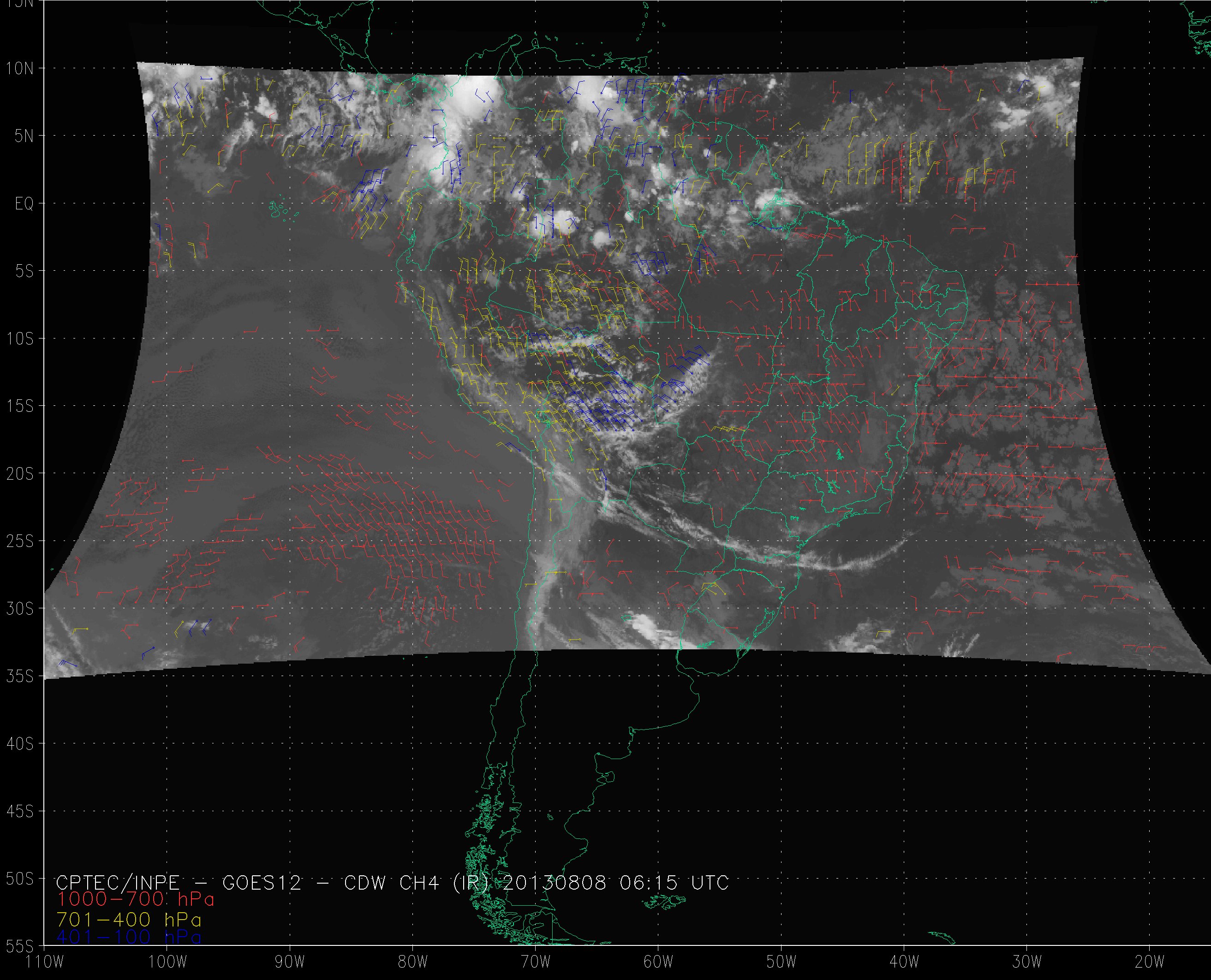This screenshot has width=1211, height=980.
Task: Click the 55S latitude label
Action: pyautogui.click(x=20, y=946)
